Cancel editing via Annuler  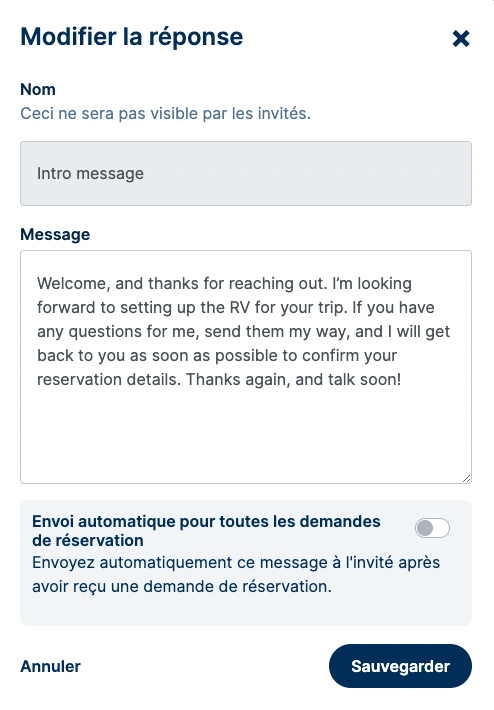click(50, 666)
